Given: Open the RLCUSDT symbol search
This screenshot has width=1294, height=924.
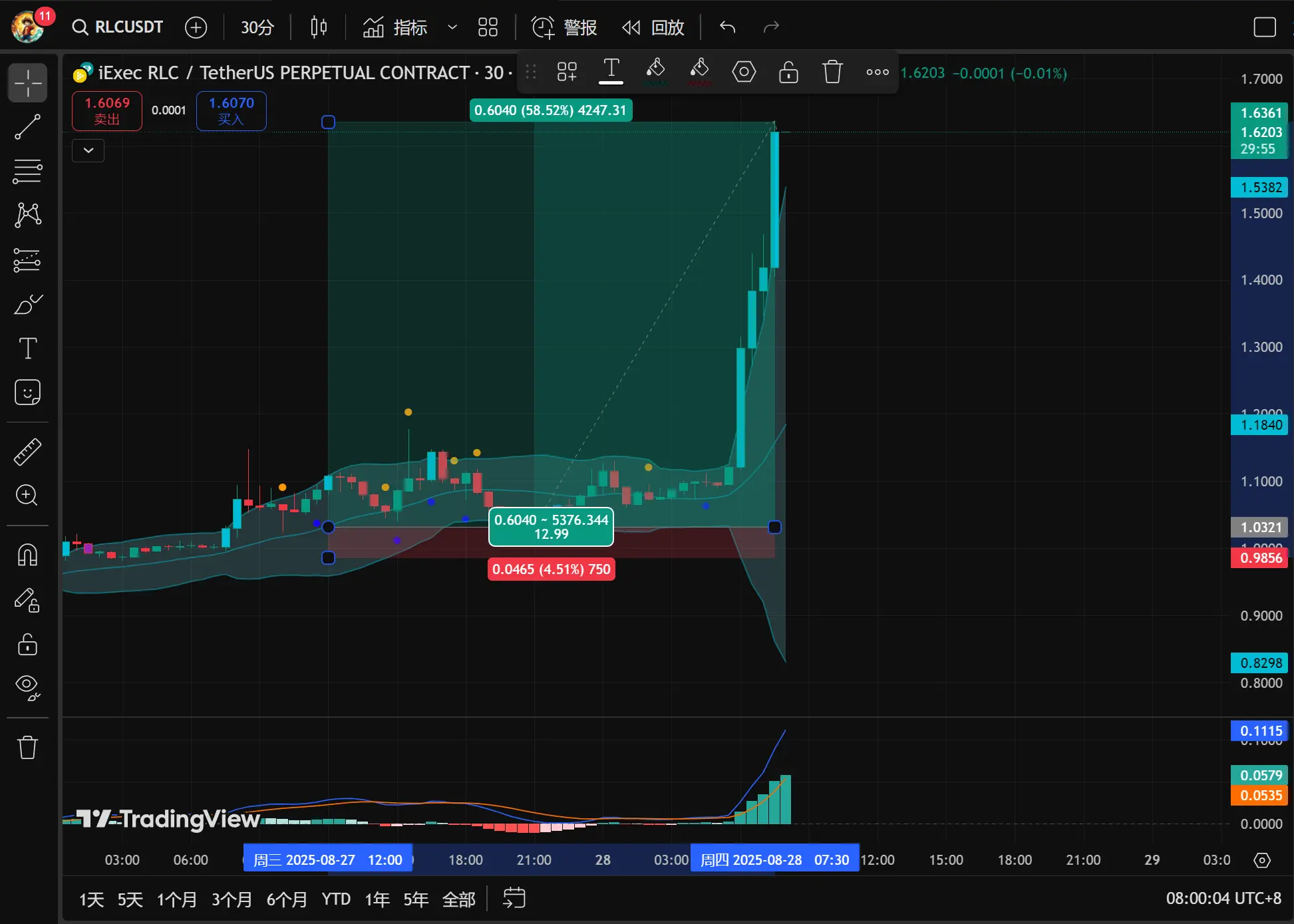Looking at the screenshot, I should pyautogui.click(x=118, y=27).
